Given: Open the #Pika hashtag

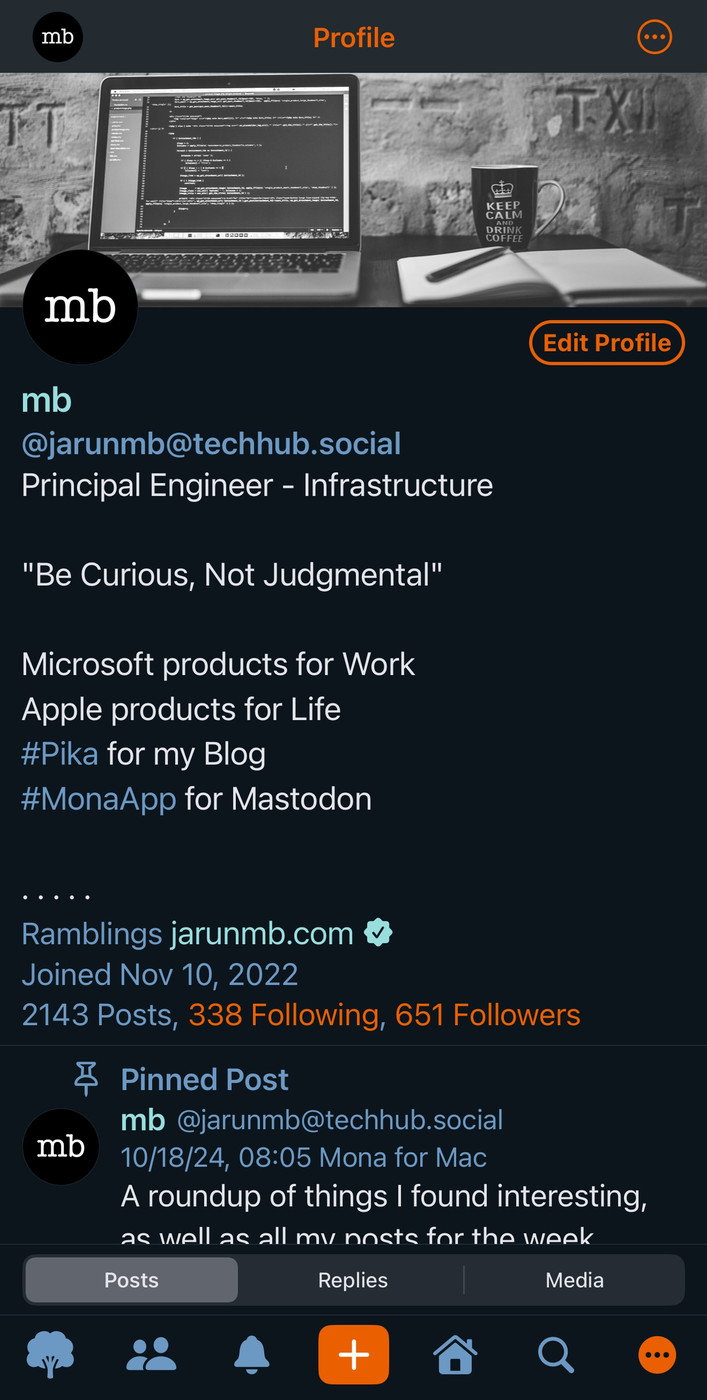Looking at the screenshot, I should pyautogui.click(x=60, y=754).
